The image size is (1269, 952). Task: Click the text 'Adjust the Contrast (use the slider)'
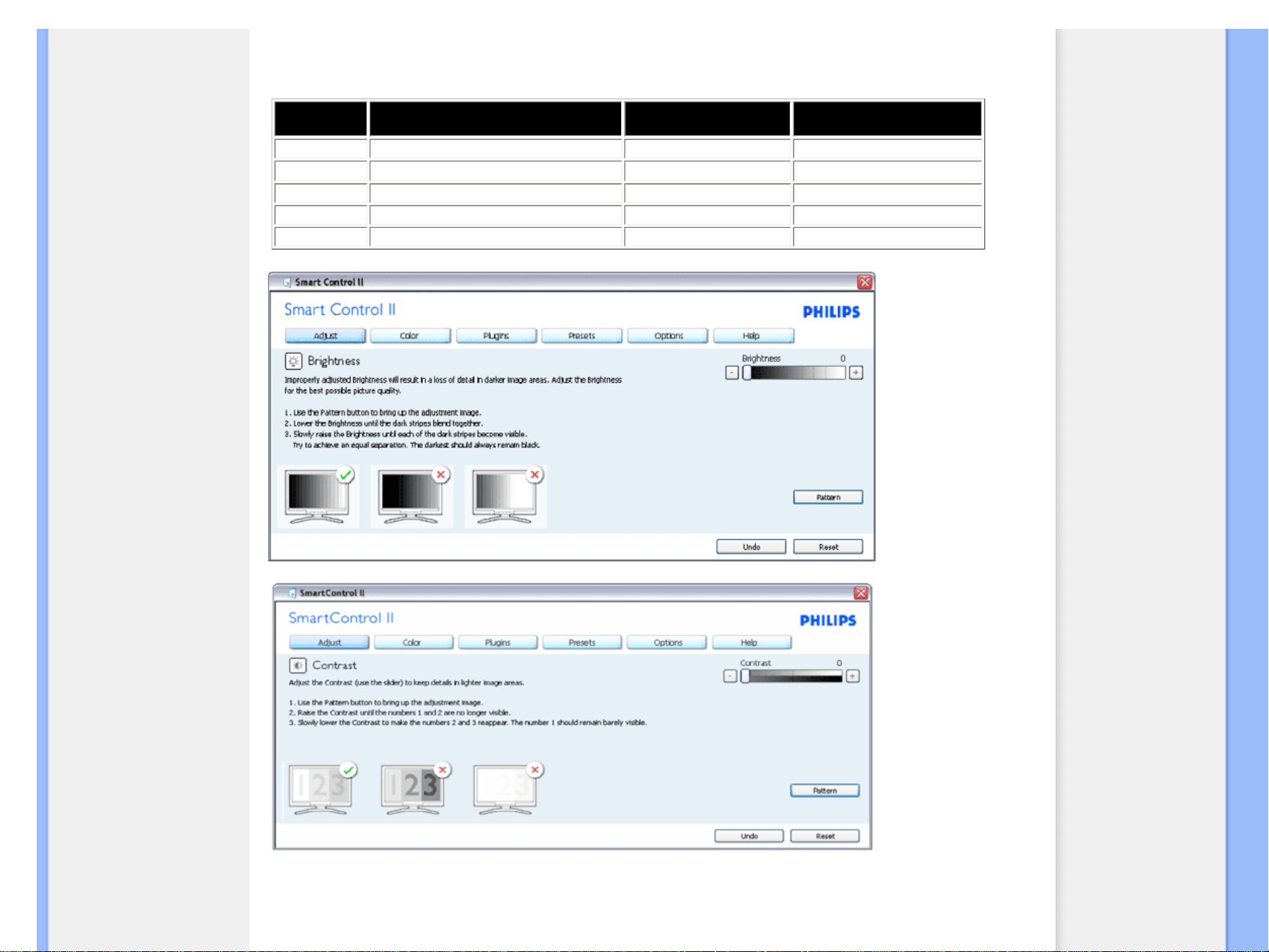coord(346,682)
